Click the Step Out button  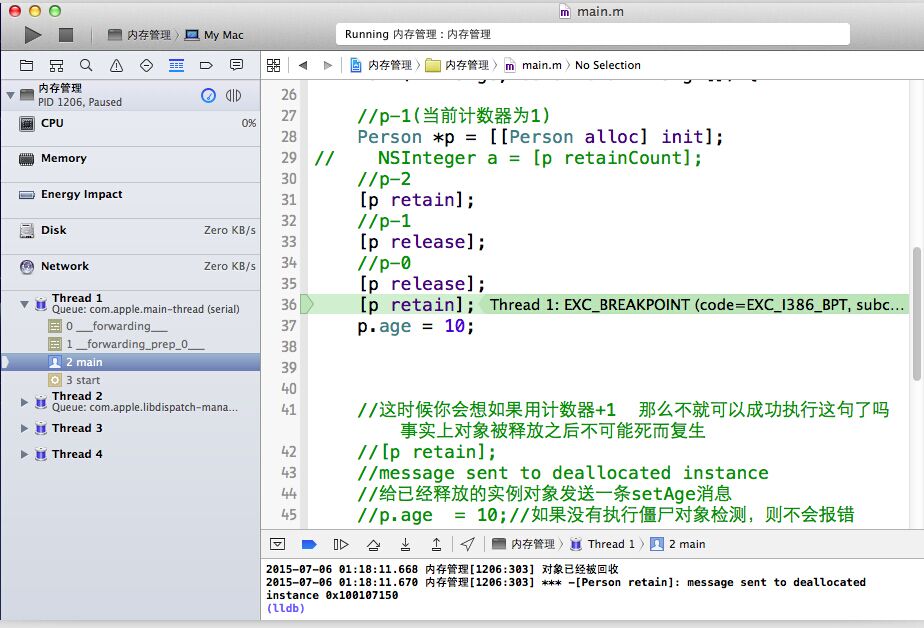click(436, 544)
